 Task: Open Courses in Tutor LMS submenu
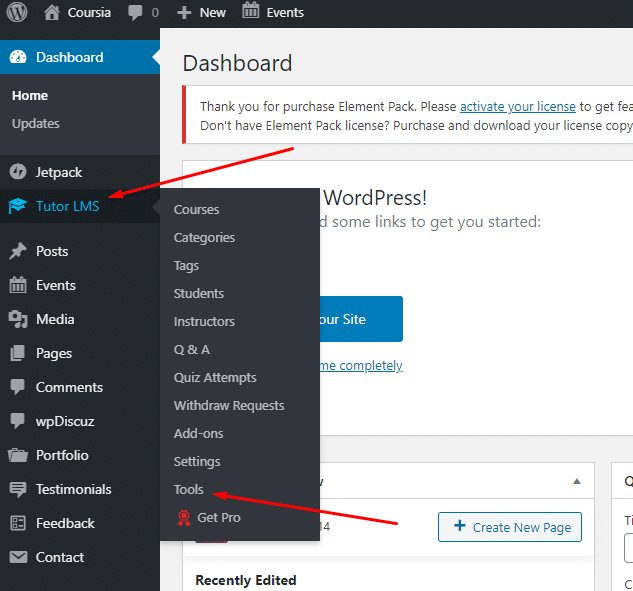click(196, 210)
